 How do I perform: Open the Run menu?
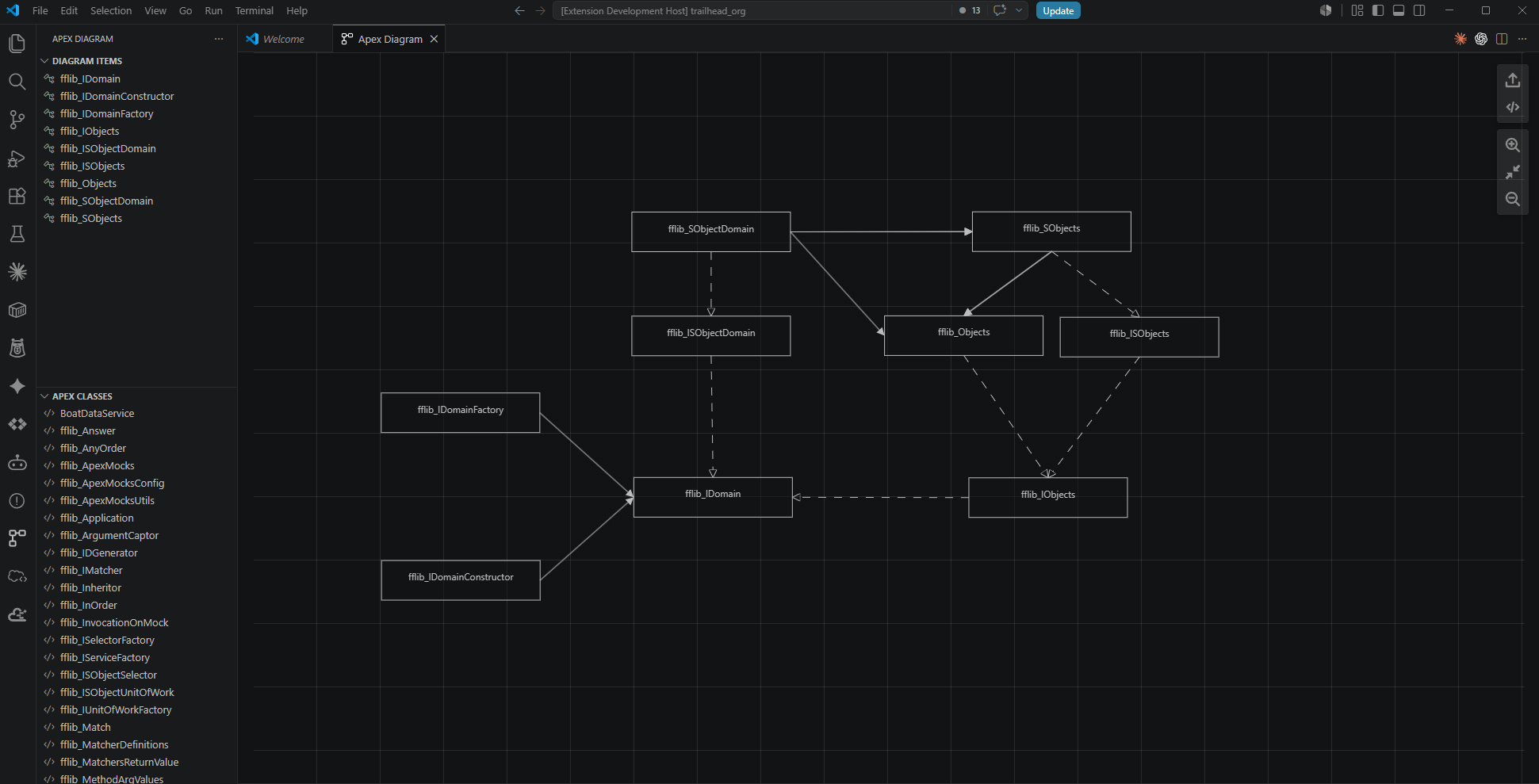coord(213,10)
